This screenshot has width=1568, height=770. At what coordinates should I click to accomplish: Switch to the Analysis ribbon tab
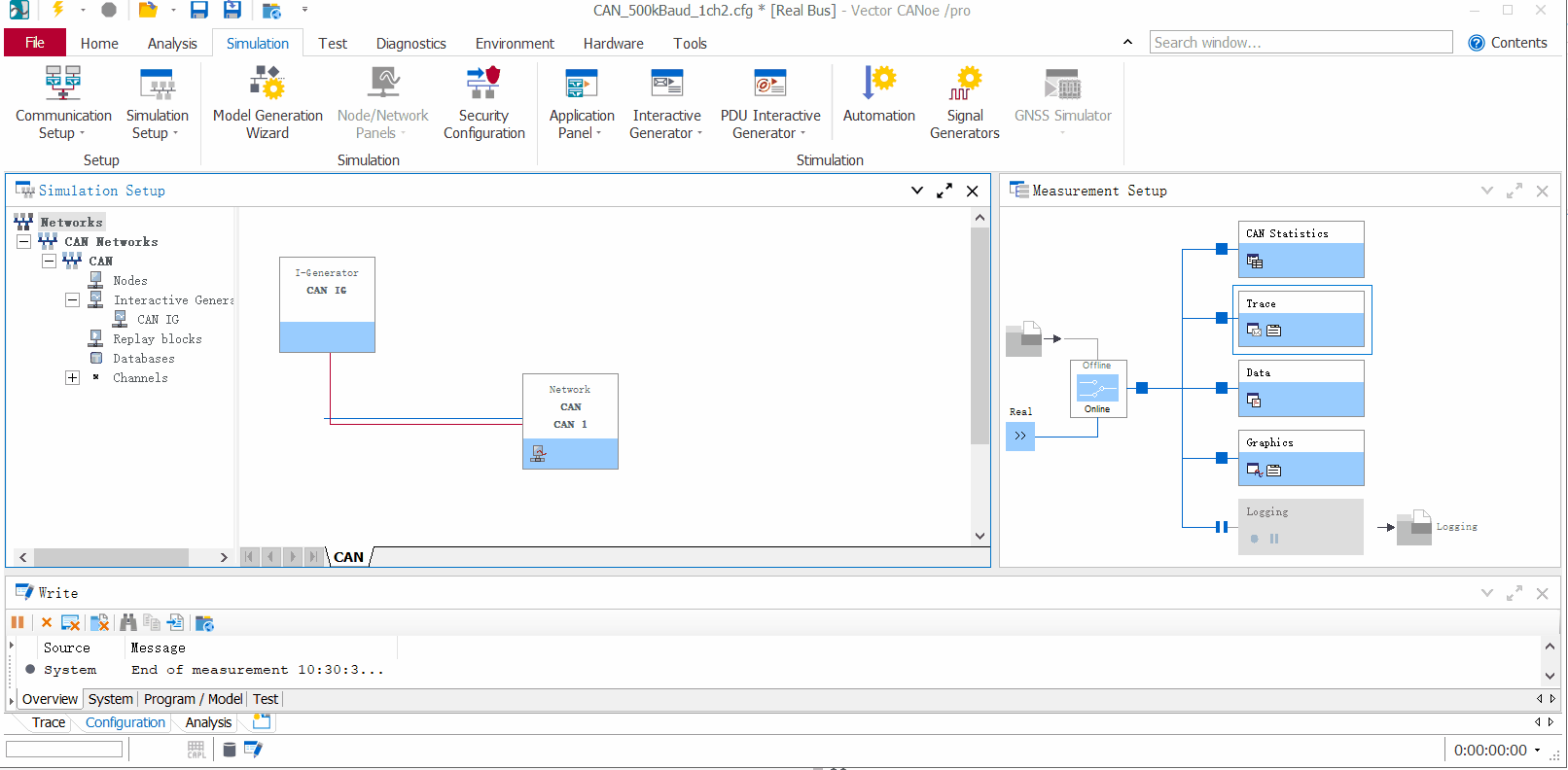pos(172,43)
